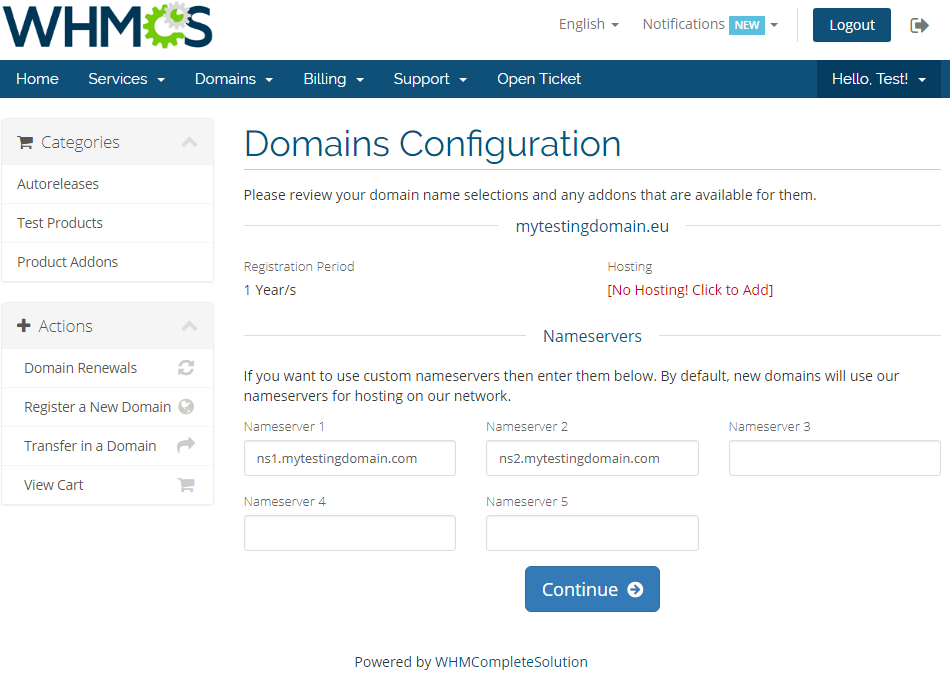Expand the Support menu

pyautogui.click(x=430, y=79)
